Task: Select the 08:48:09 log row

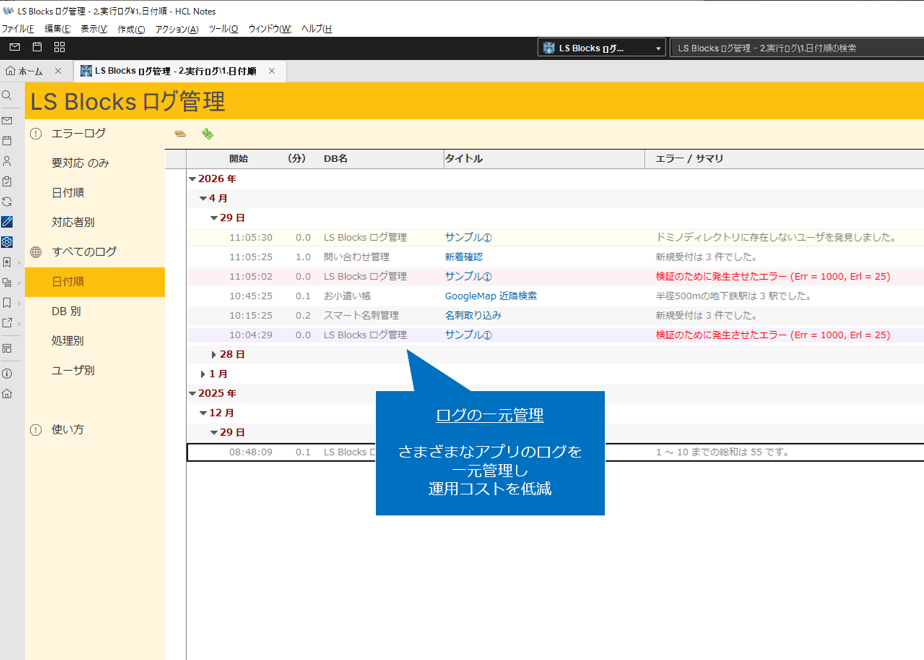Action: pos(555,452)
